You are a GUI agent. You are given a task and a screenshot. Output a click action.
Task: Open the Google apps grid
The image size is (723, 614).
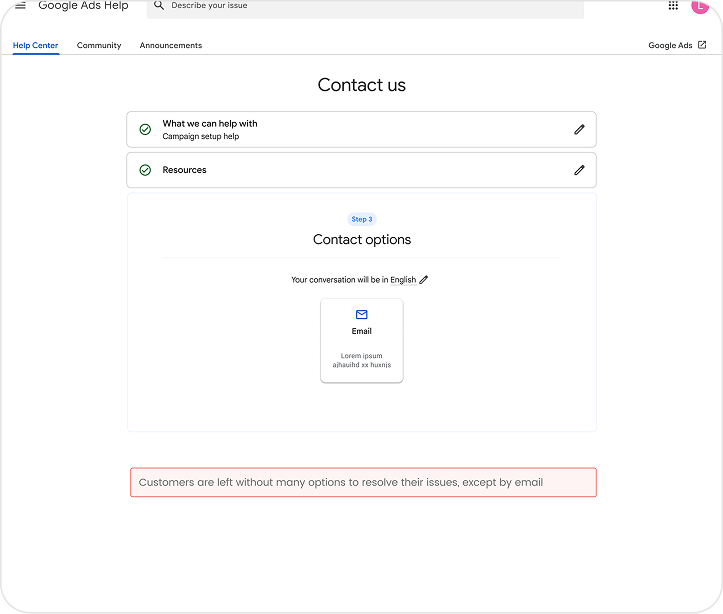point(673,6)
